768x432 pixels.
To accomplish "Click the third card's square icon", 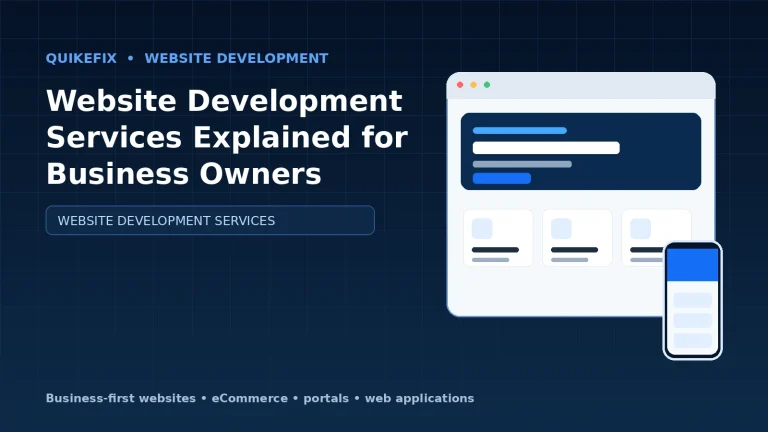I will click(640, 229).
